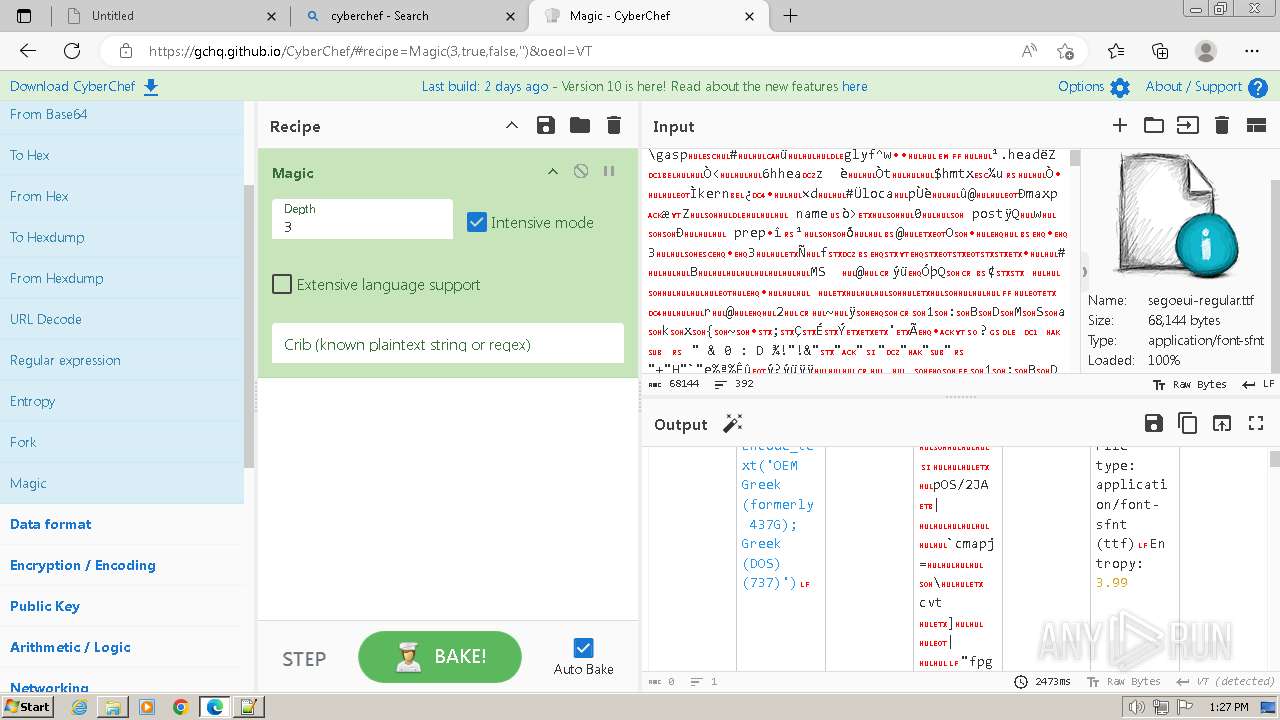The image size is (1280, 720).
Task: Click the STEP button
Action: pyautogui.click(x=304, y=658)
